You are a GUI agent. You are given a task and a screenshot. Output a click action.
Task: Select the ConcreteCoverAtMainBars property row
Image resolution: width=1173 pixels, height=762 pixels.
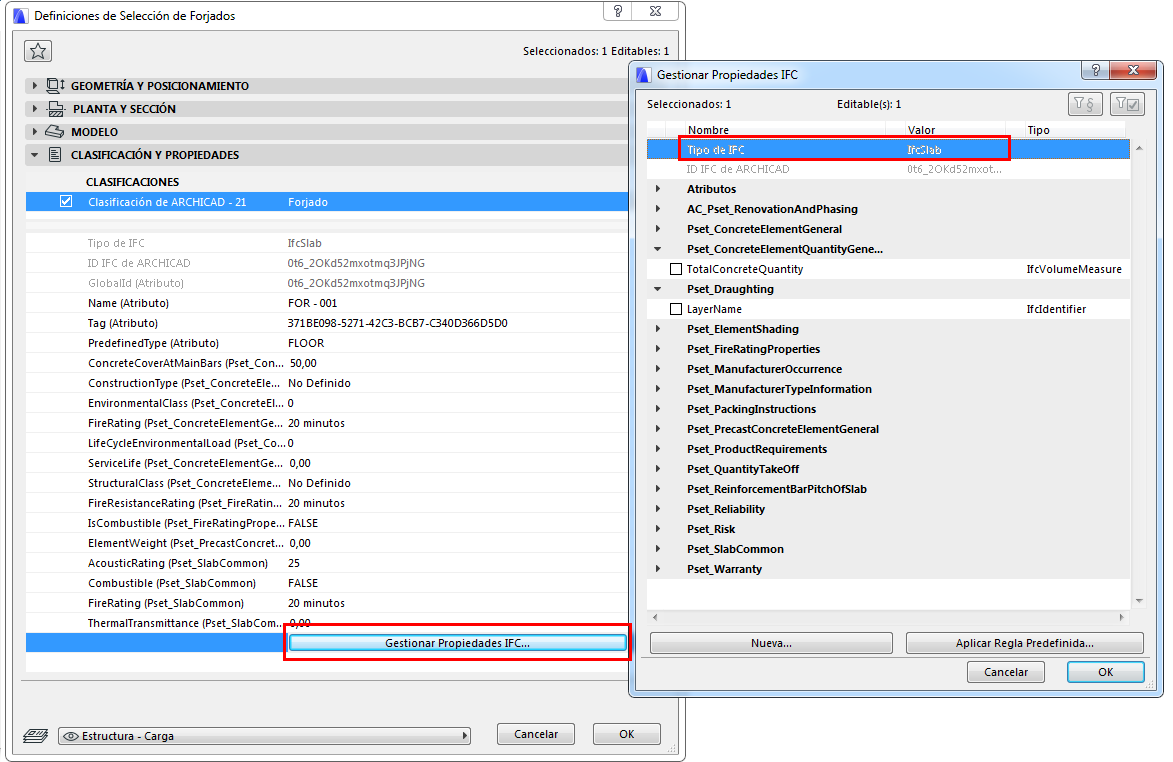click(327, 363)
